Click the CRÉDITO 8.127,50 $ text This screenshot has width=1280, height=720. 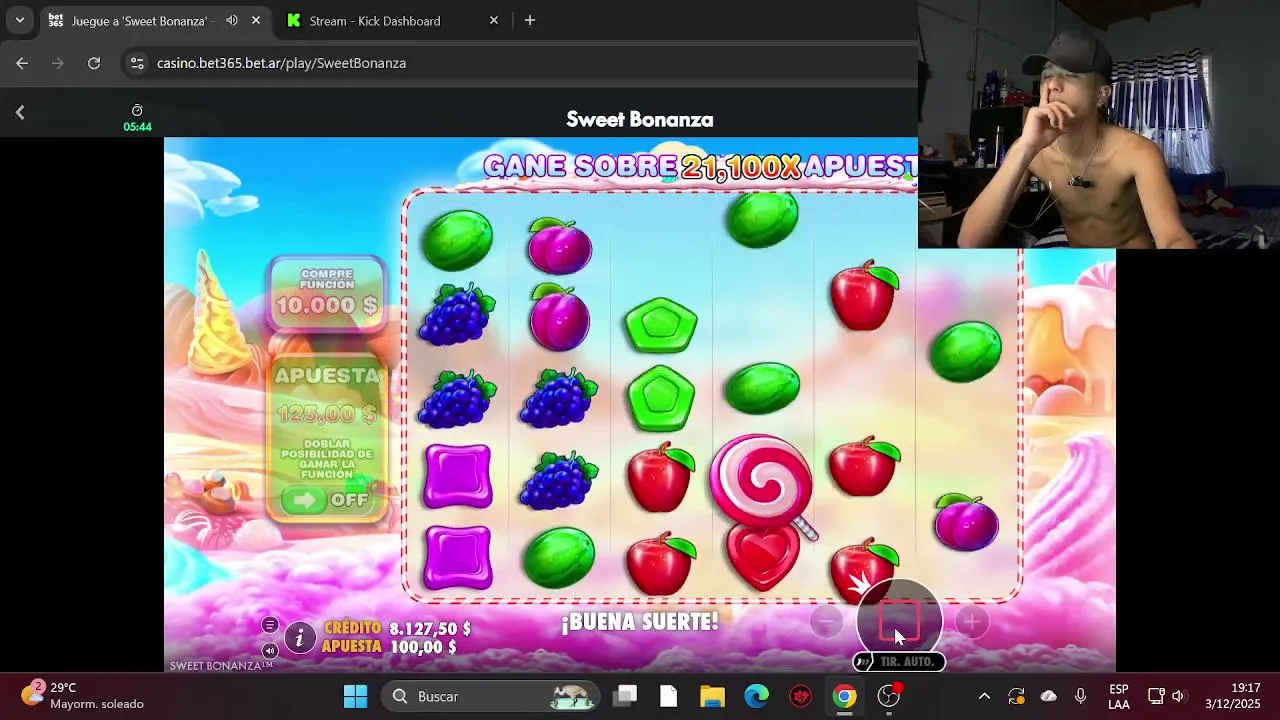point(396,628)
